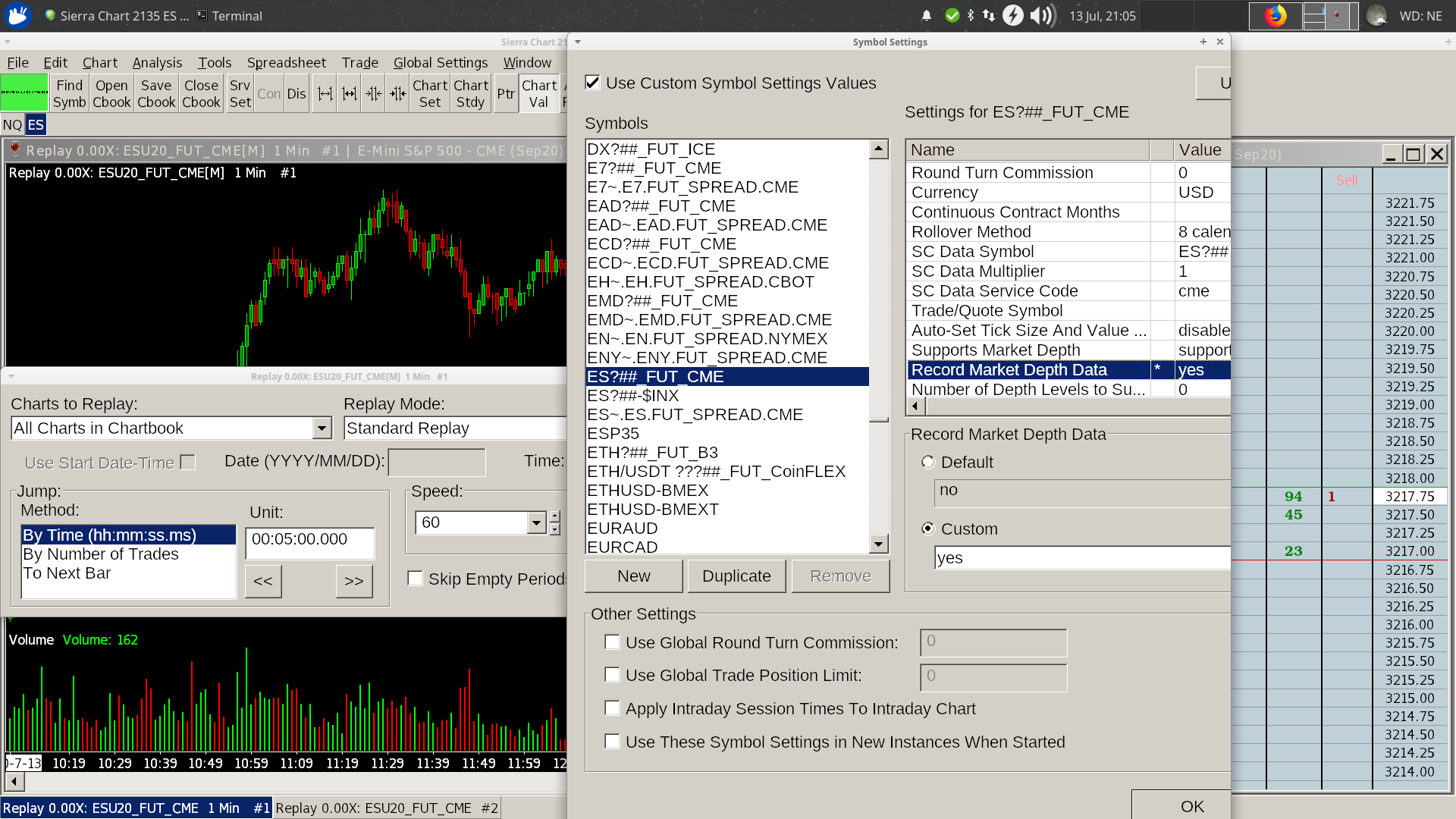Viewport: 1456px width, 819px height.
Task: Uncheck Use Custom Symbol Settings Values
Action: (x=593, y=83)
